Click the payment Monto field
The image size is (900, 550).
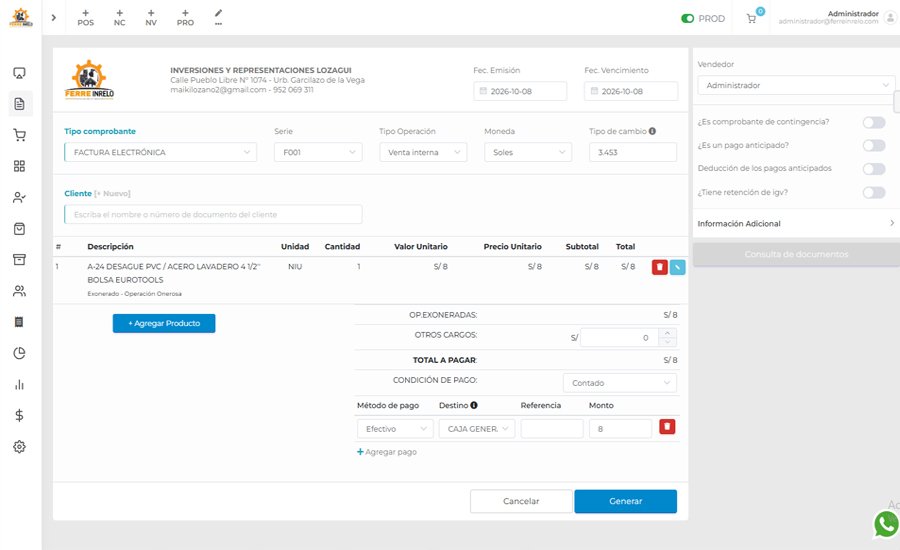620,429
